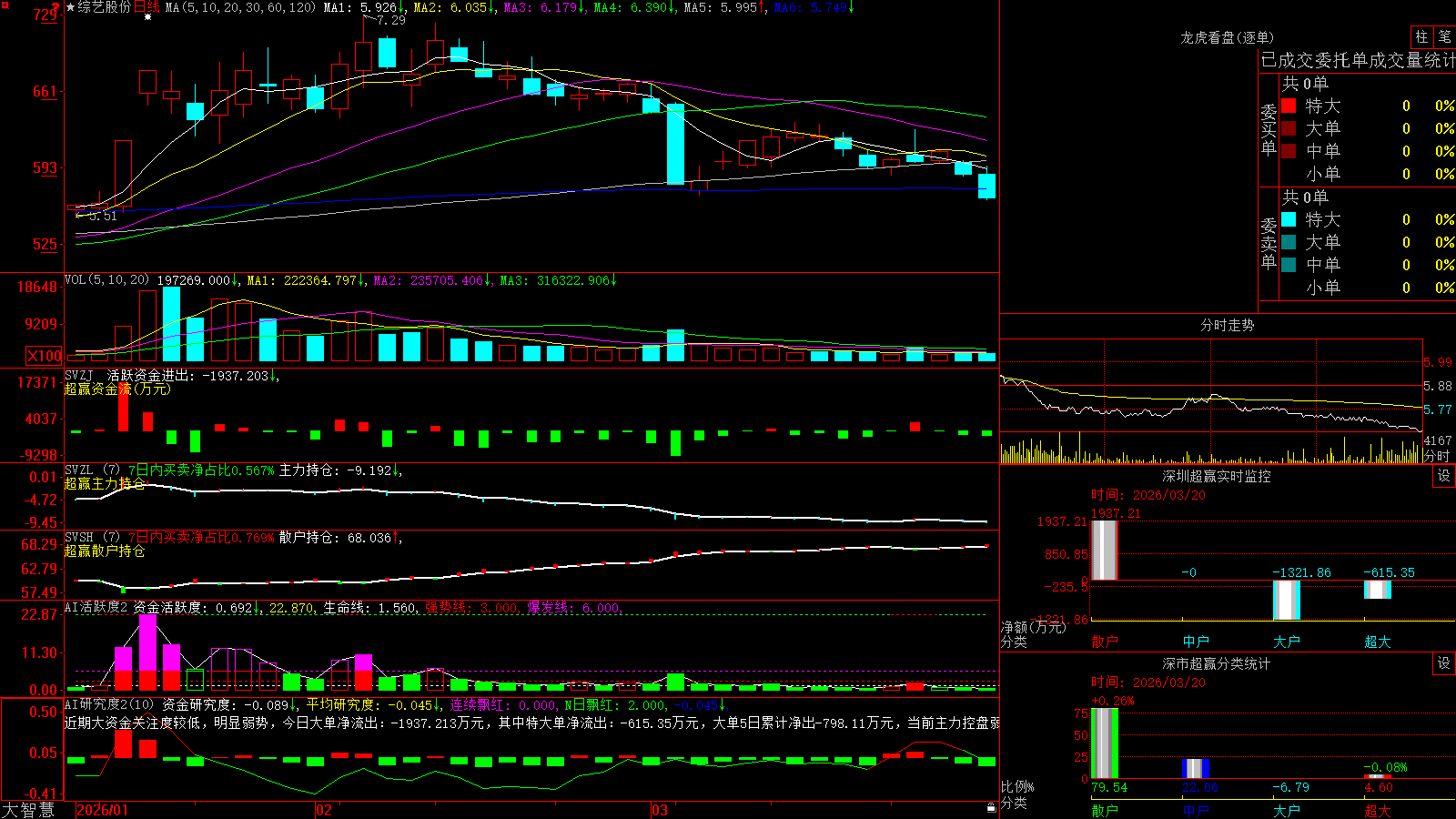1456x819 pixels.
Task: Click the 1937.21 散户 net amount bar
Action: [1105, 550]
